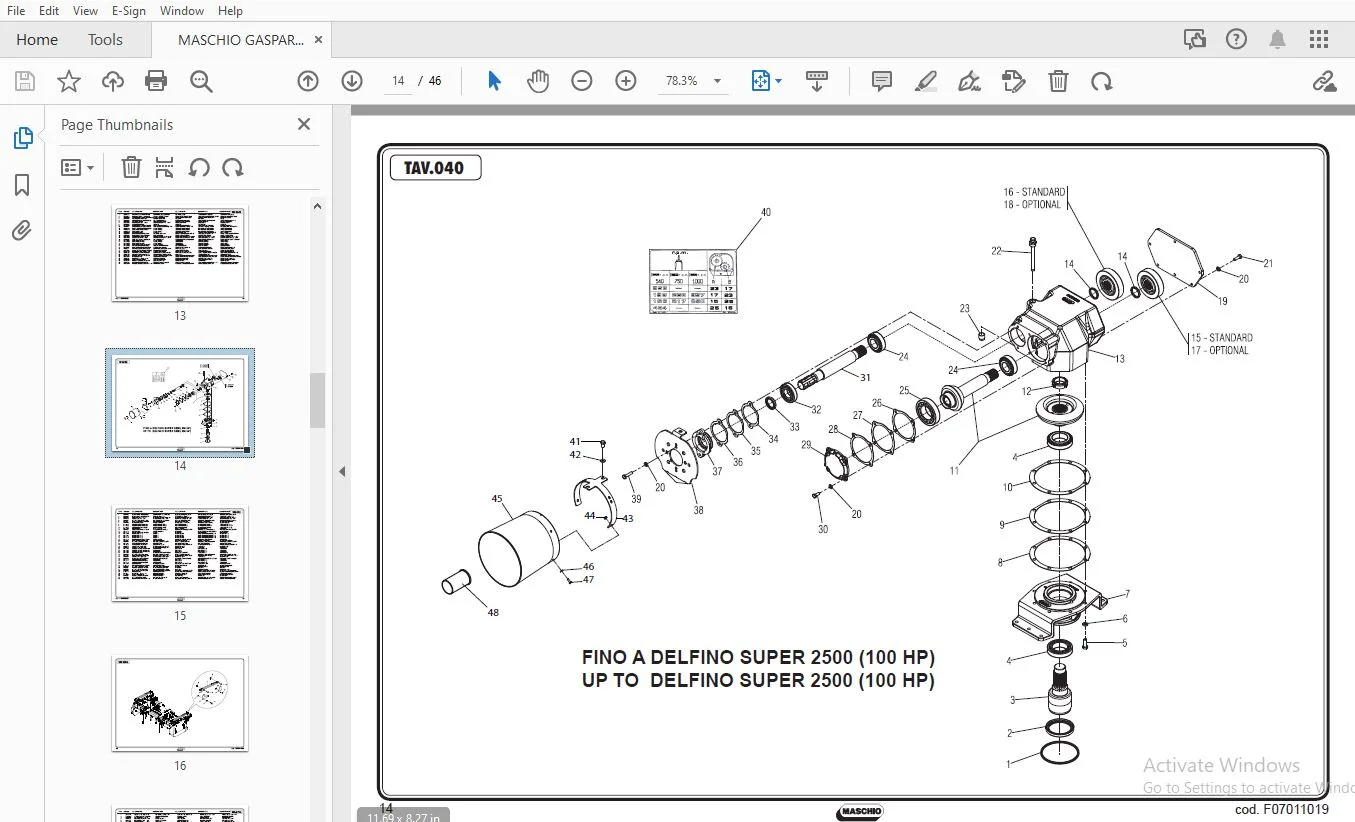The height and width of the screenshot is (822, 1355).
Task: Open the View menu
Action: (86, 11)
